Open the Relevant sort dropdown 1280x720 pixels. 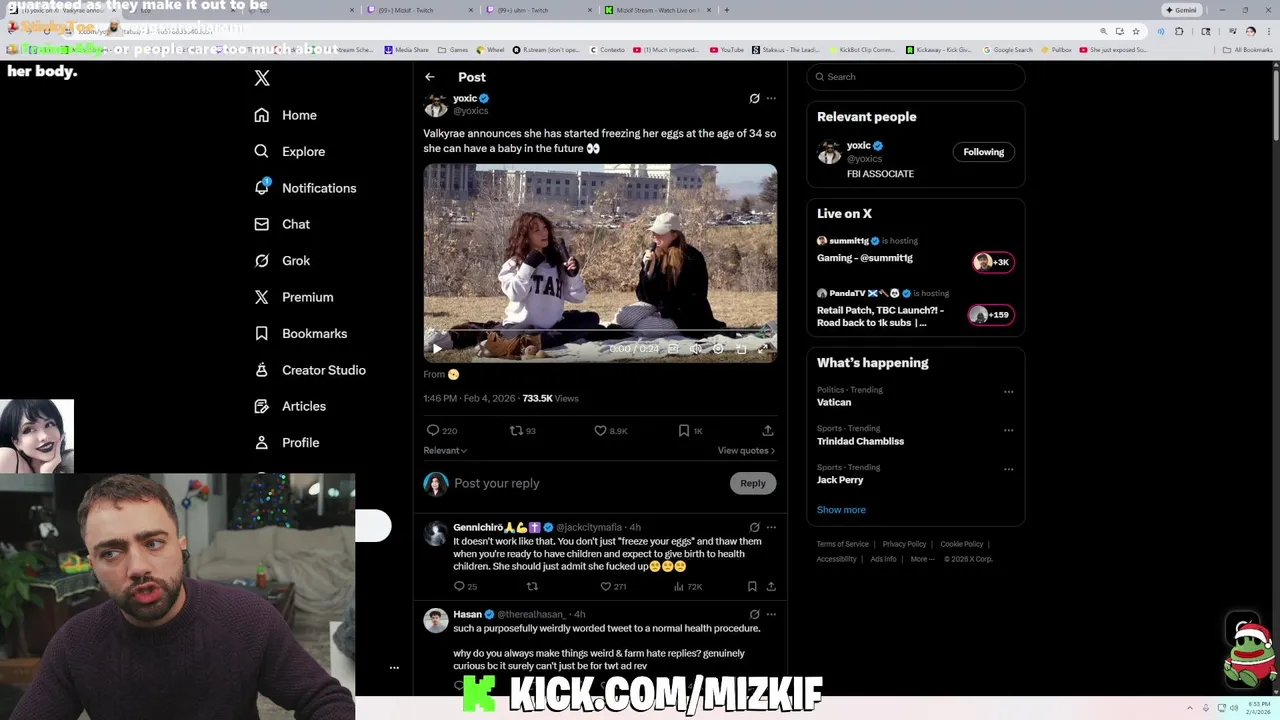tap(445, 450)
